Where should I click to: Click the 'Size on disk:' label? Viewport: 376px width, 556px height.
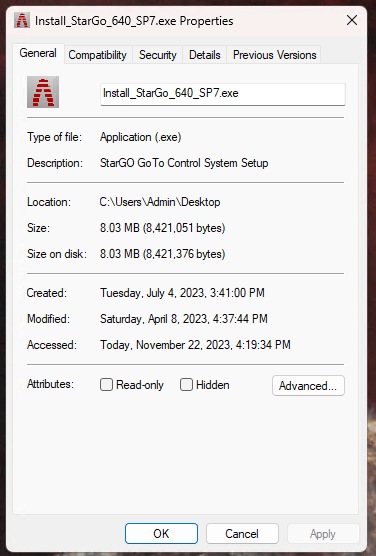57,254
